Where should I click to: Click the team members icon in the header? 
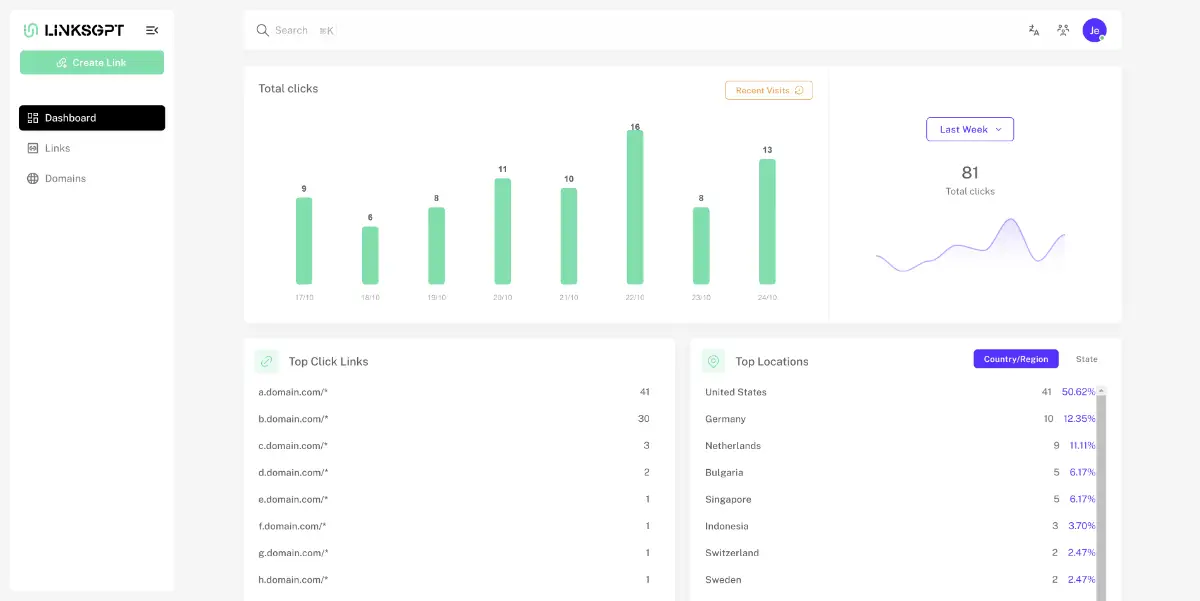tap(1063, 30)
